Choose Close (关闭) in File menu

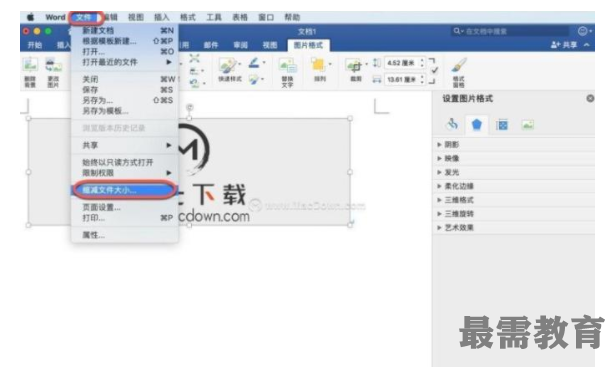125,79
